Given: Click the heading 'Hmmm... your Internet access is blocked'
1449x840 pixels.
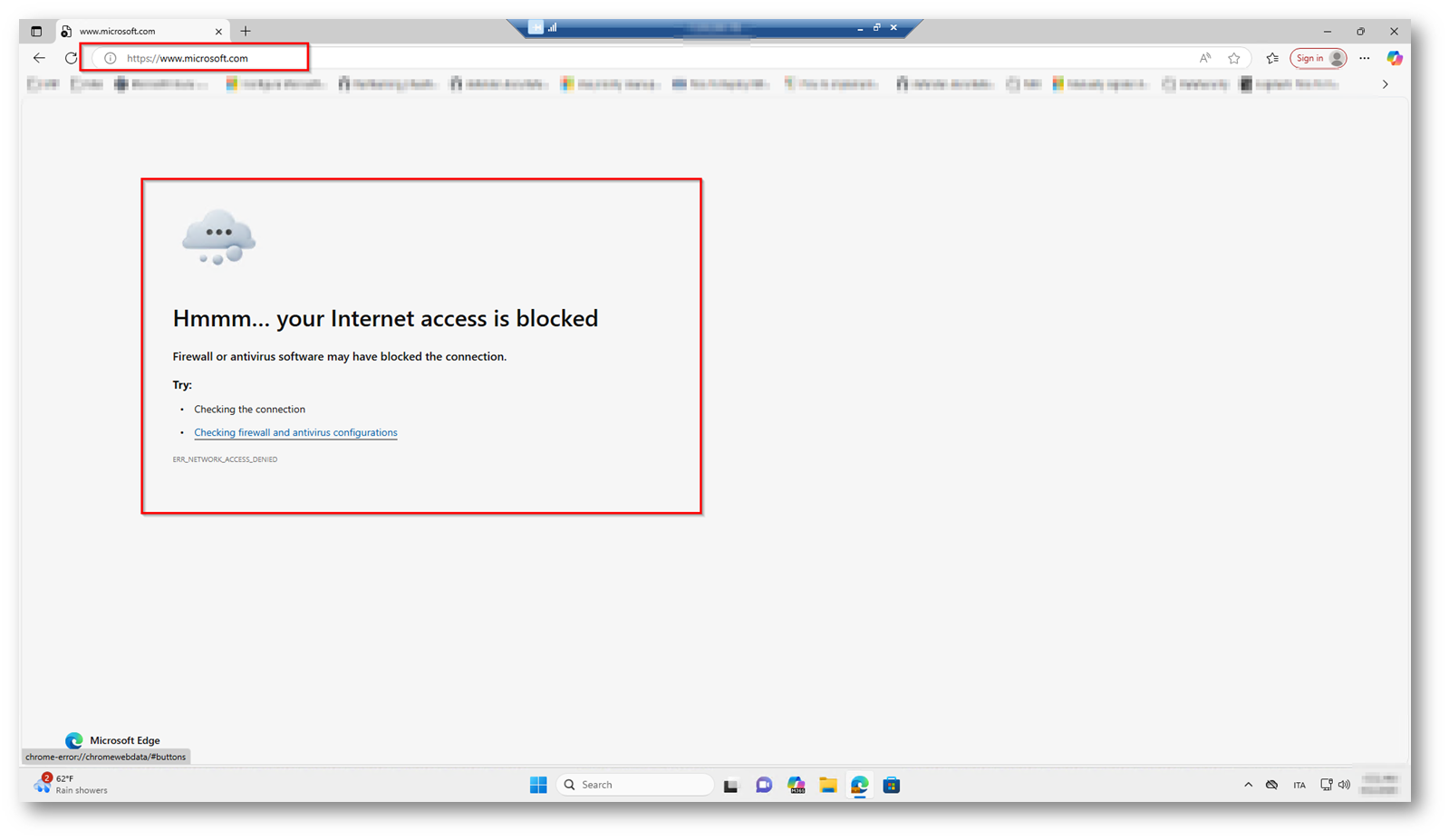Looking at the screenshot, I should point(385,318).
